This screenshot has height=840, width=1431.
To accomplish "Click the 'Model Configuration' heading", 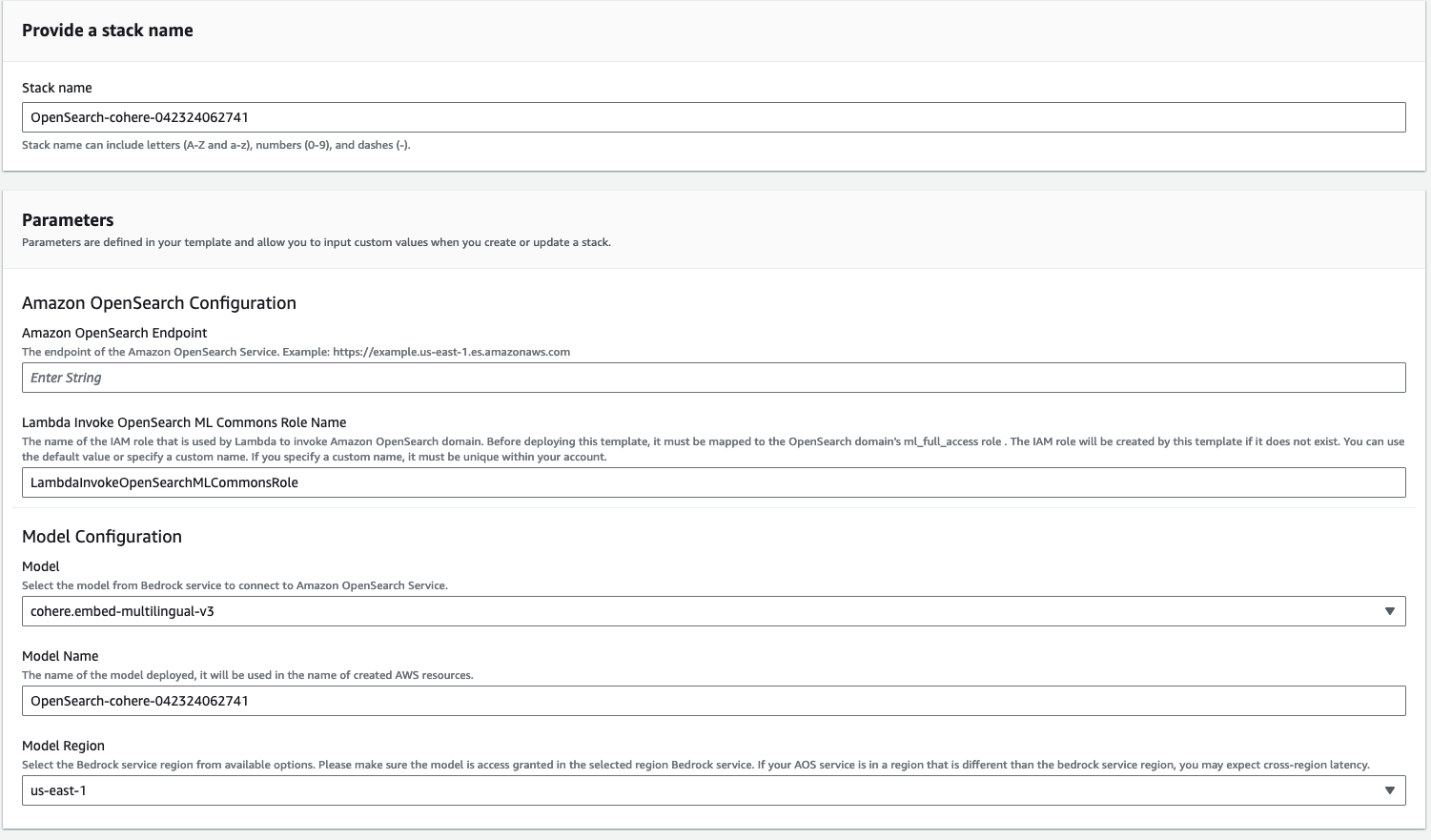I will (102, 537).
